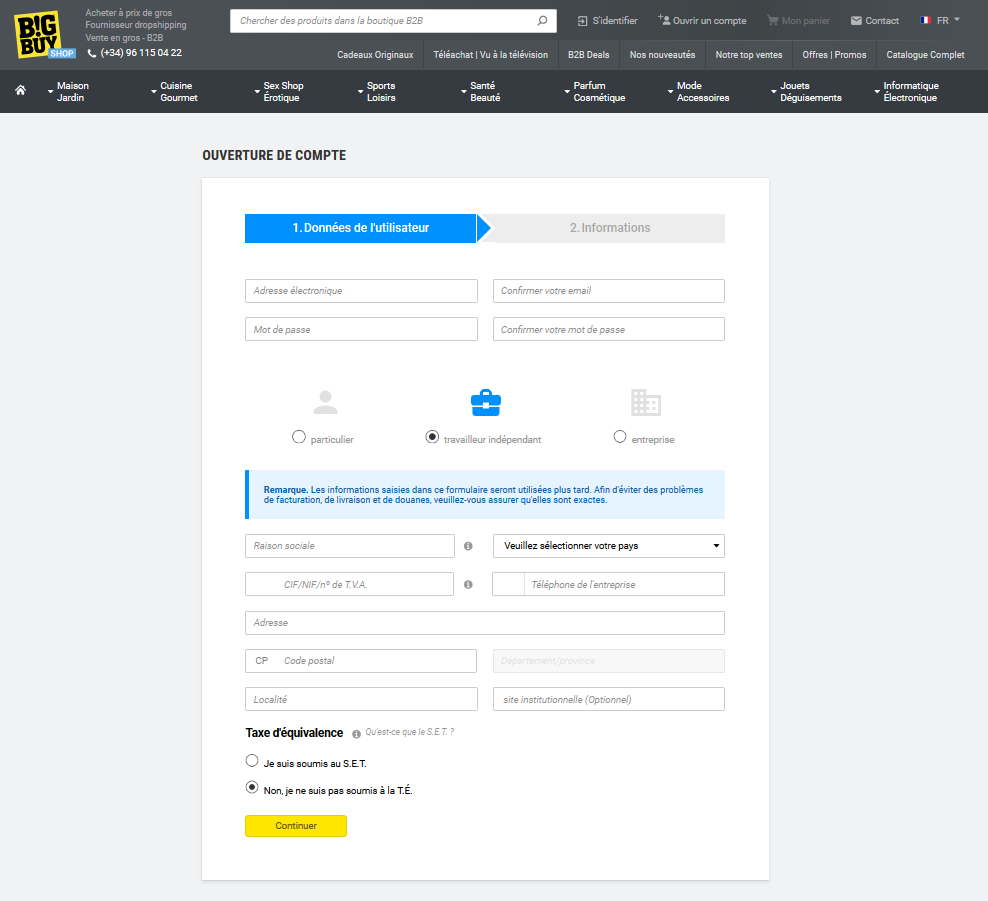Expand the Mode Accessoires category menu
This screenshot has width=988, height=901.
coord(698,91)
